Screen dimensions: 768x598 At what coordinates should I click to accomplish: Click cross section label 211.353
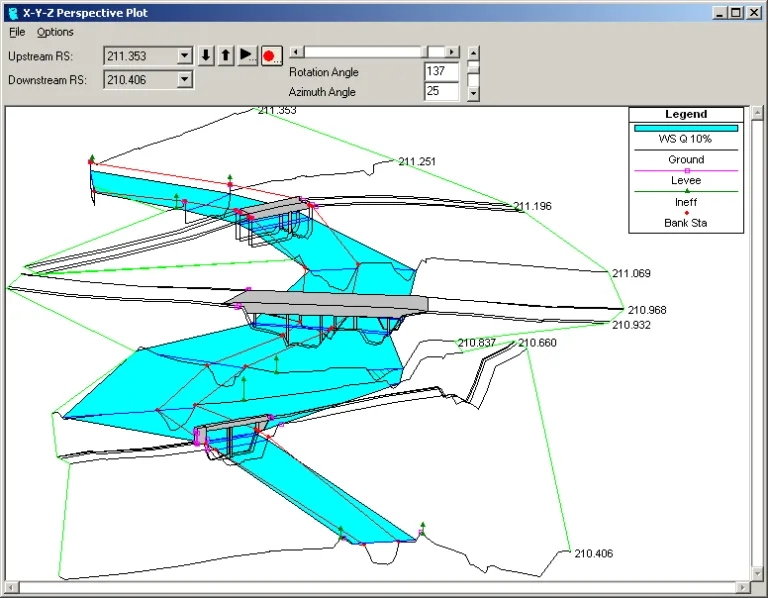point(277,111)
